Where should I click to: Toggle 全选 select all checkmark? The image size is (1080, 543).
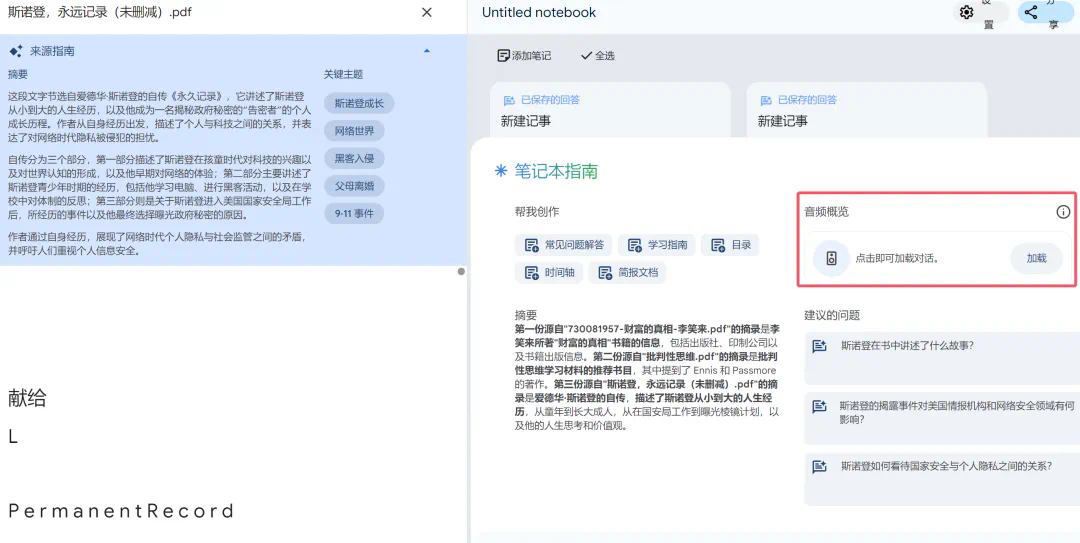(597, 56)
